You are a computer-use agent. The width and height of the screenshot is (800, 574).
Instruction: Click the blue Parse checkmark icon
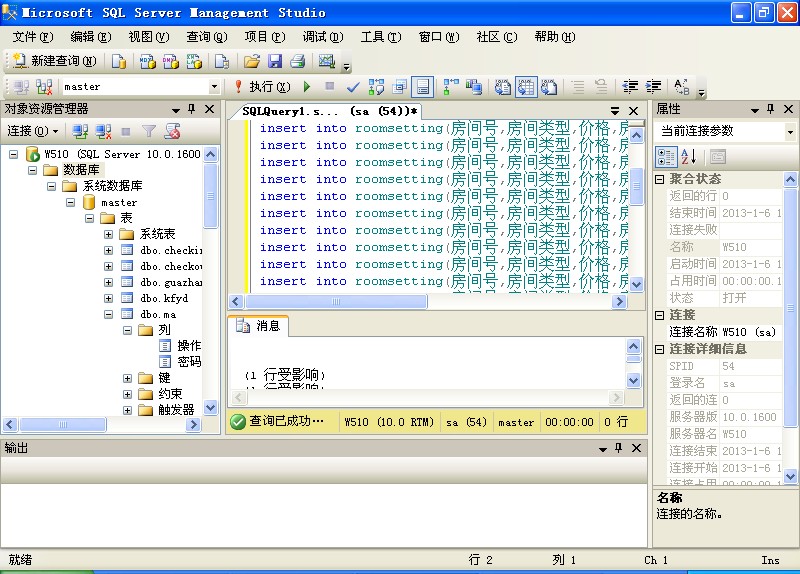pos(353,87)
